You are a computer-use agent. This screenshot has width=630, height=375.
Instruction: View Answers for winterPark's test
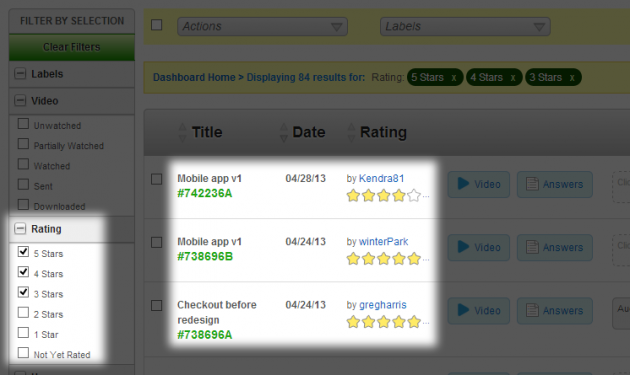554,248
